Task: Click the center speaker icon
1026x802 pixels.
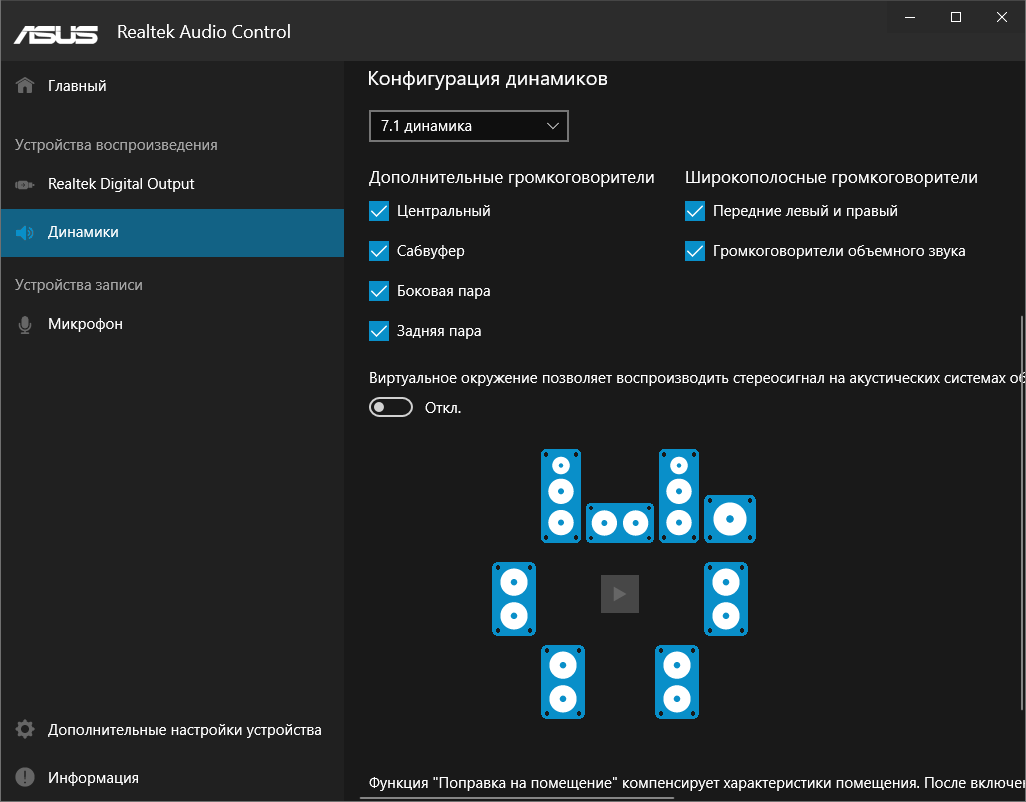Action: (x=619, y=522)
